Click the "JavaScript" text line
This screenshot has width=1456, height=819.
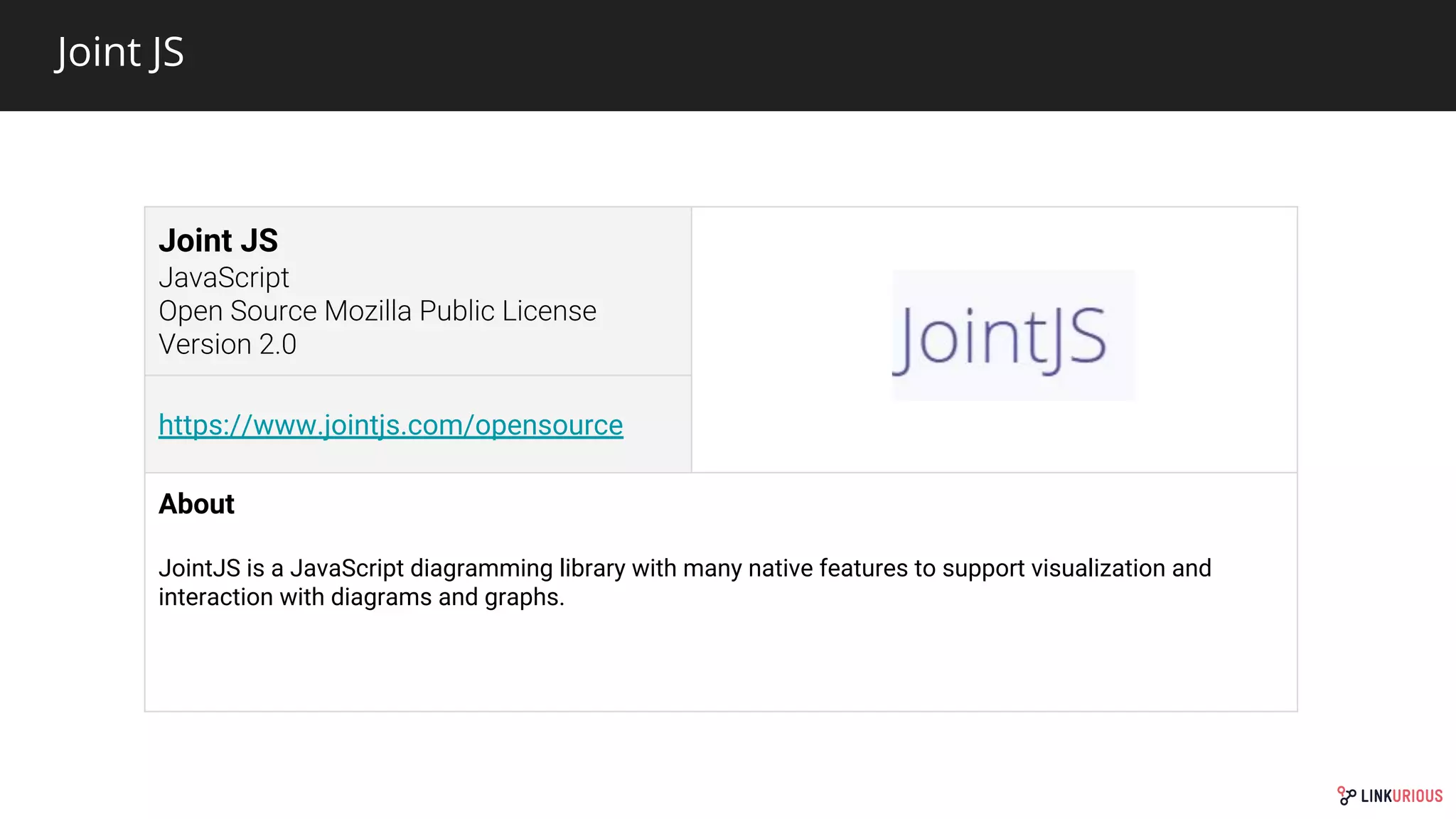click(x=223, y=277)
